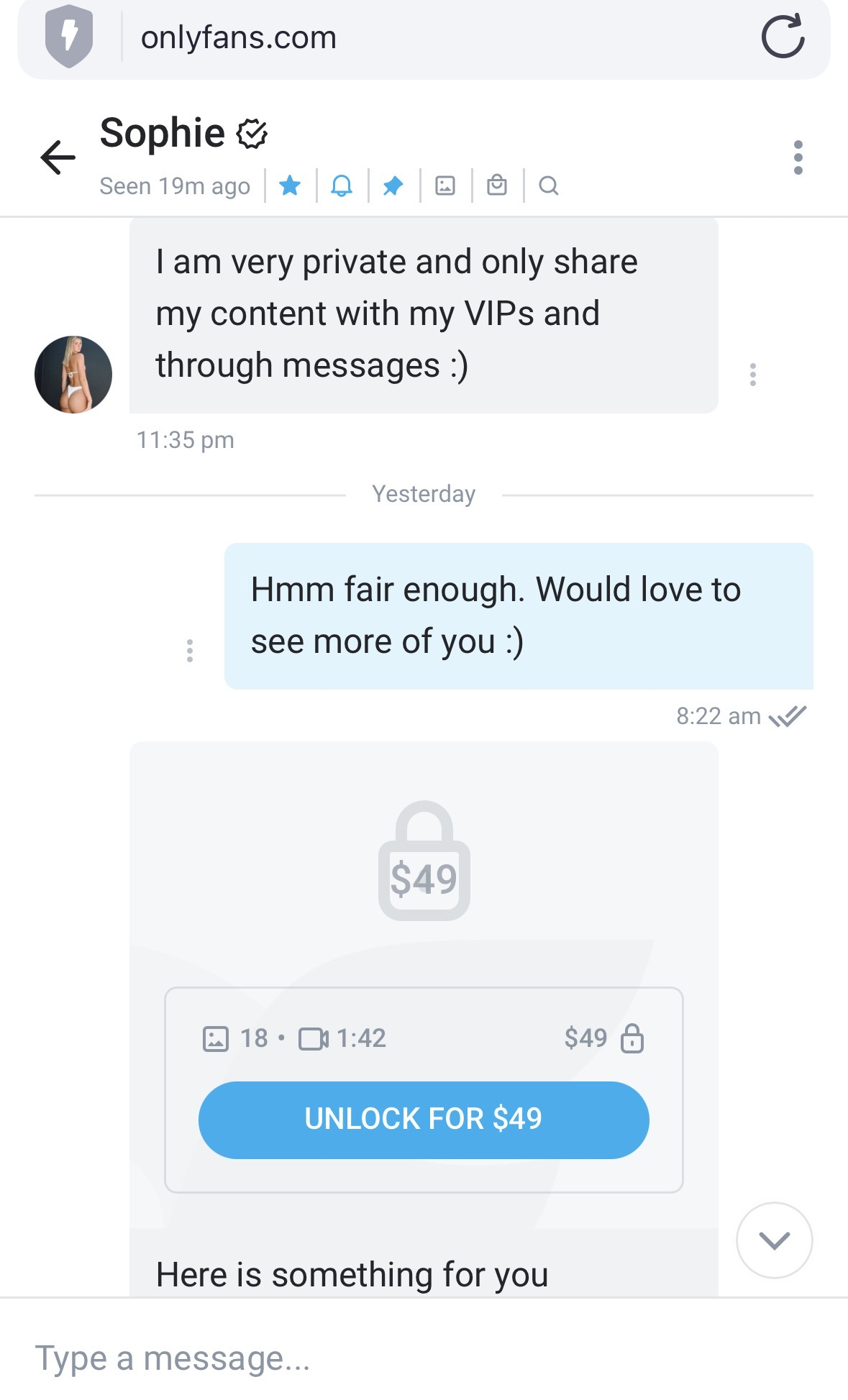
Task: Open Sophie's profile from her name
Action: 163,134
